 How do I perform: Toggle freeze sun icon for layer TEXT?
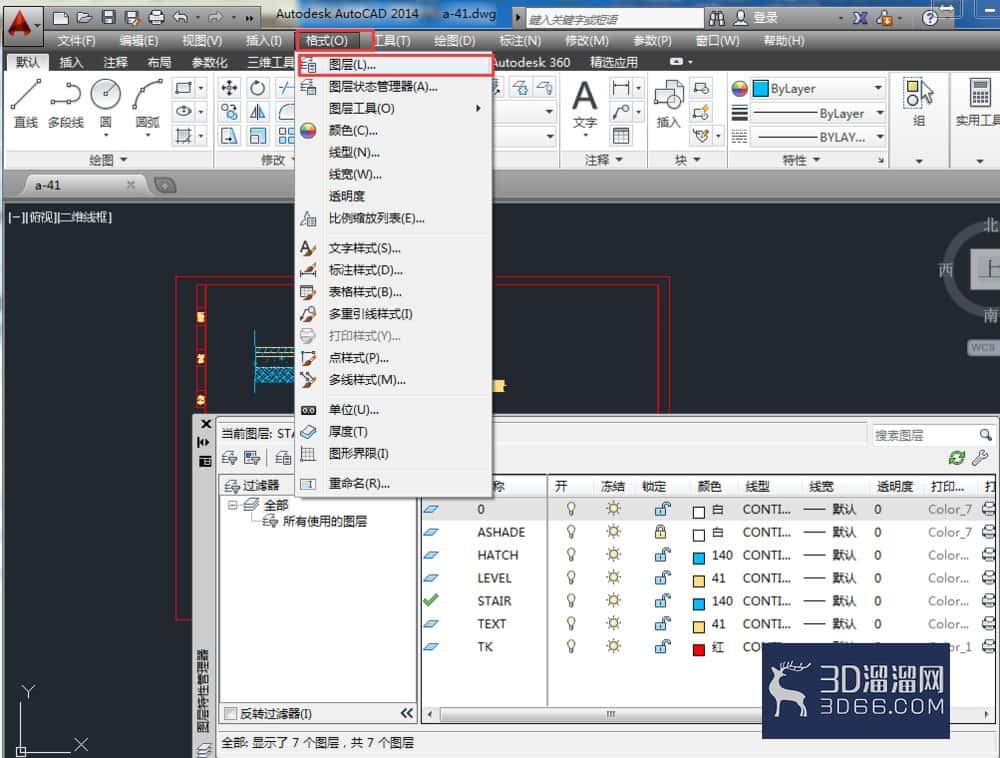[613, 623]
